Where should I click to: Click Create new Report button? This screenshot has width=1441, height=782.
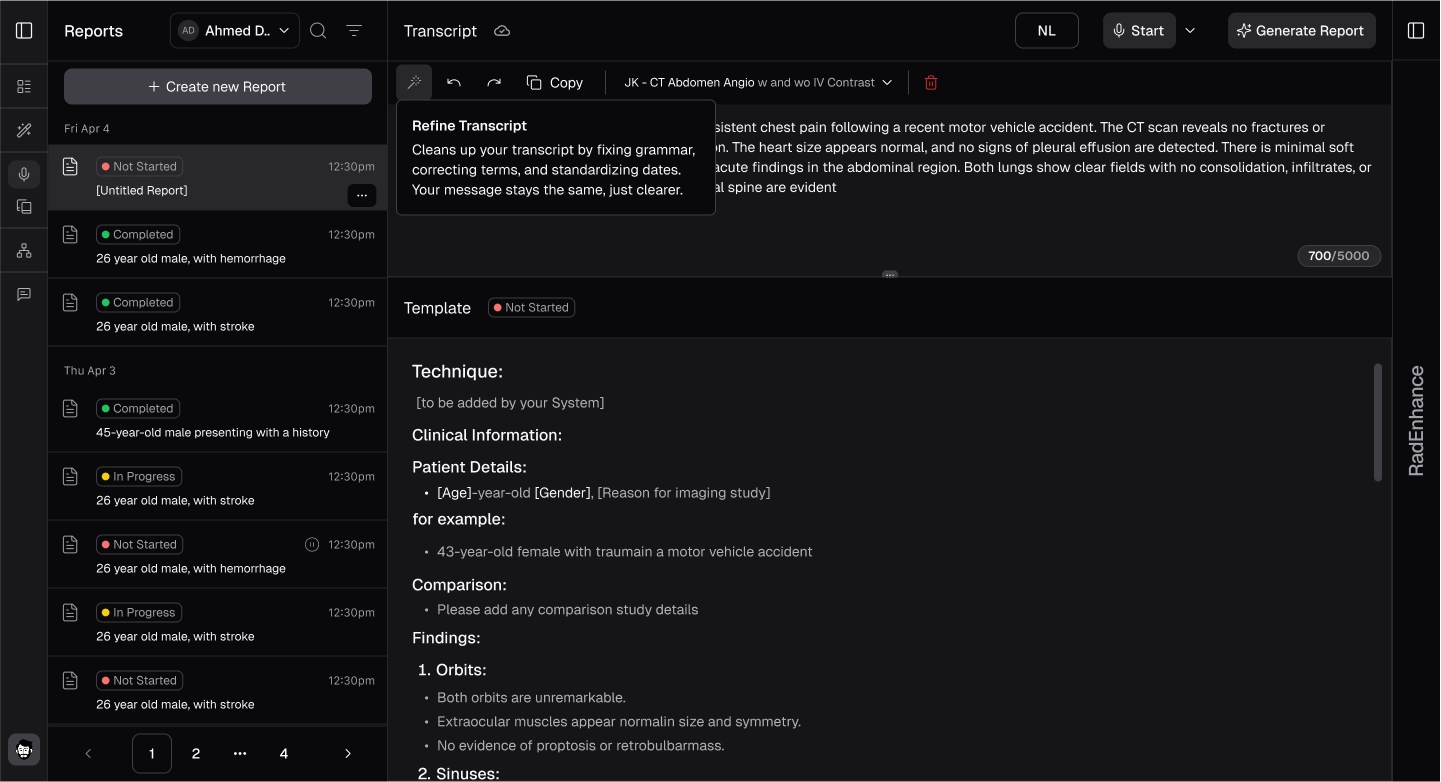click(218, 87)
